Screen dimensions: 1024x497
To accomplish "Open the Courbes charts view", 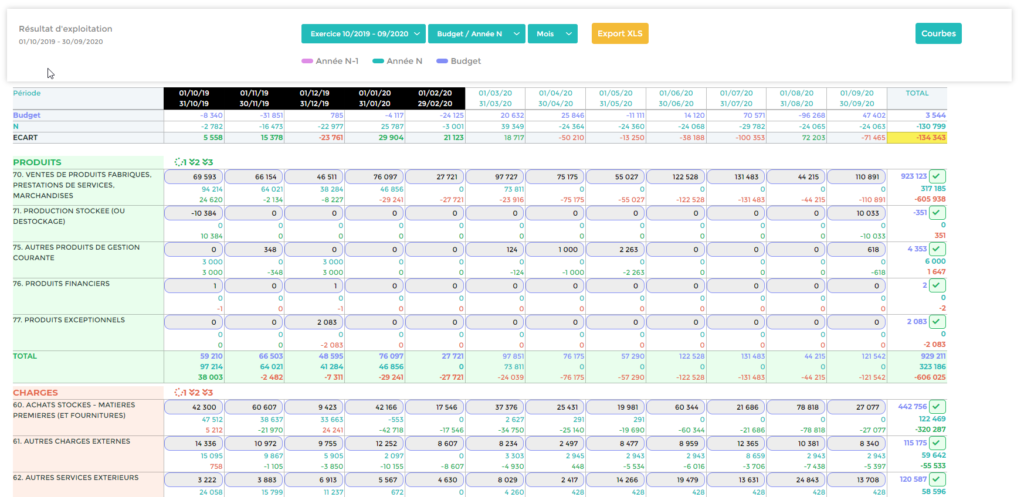I will point(938,33).
